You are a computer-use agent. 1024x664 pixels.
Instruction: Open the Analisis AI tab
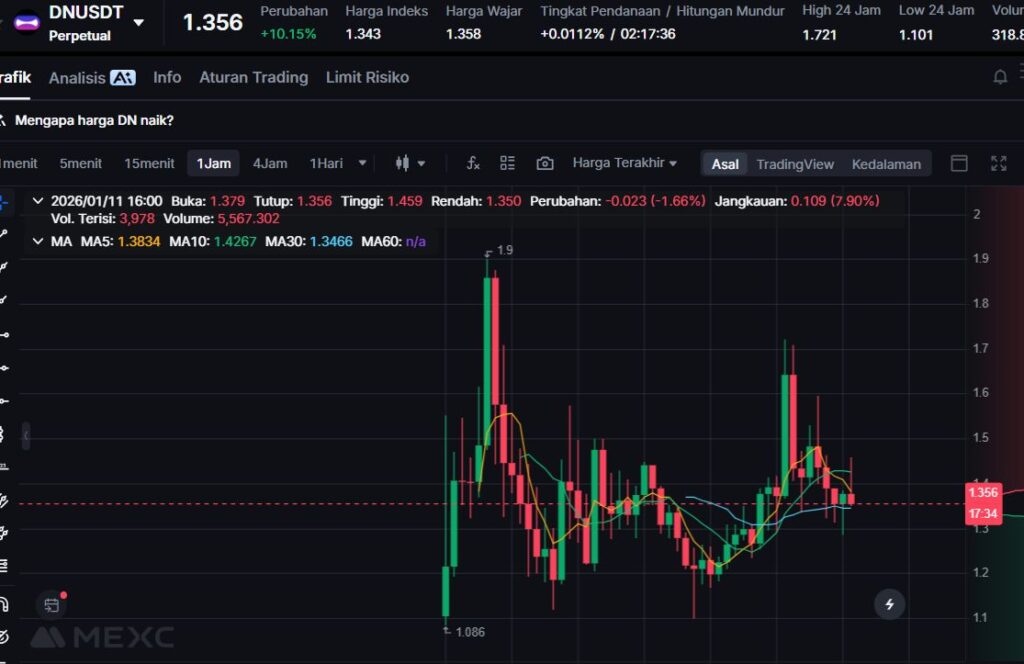[x=91, y=77]
